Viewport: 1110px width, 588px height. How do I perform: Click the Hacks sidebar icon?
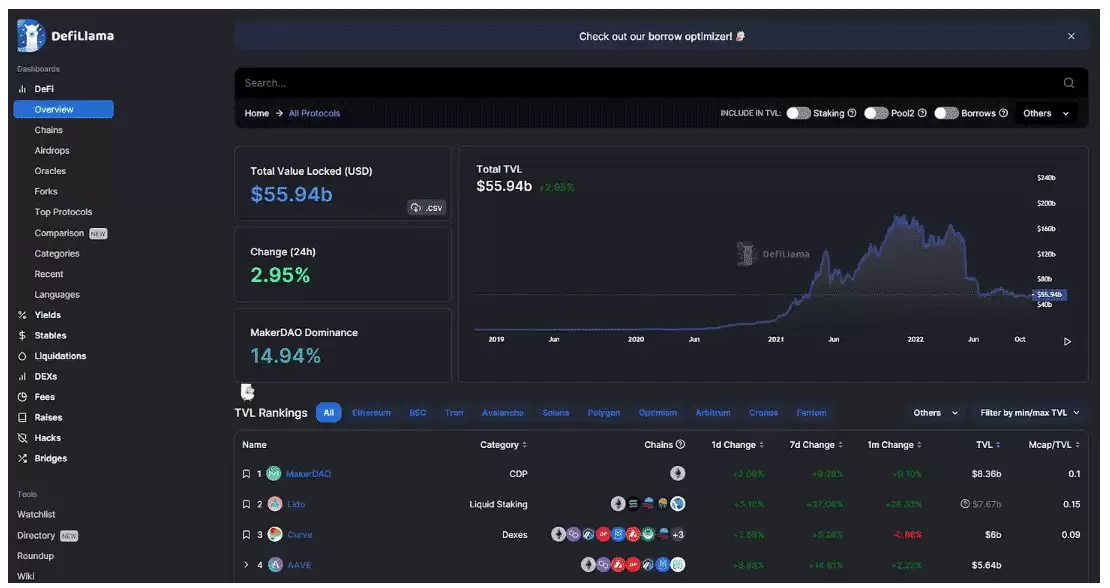tap(22, 438)
